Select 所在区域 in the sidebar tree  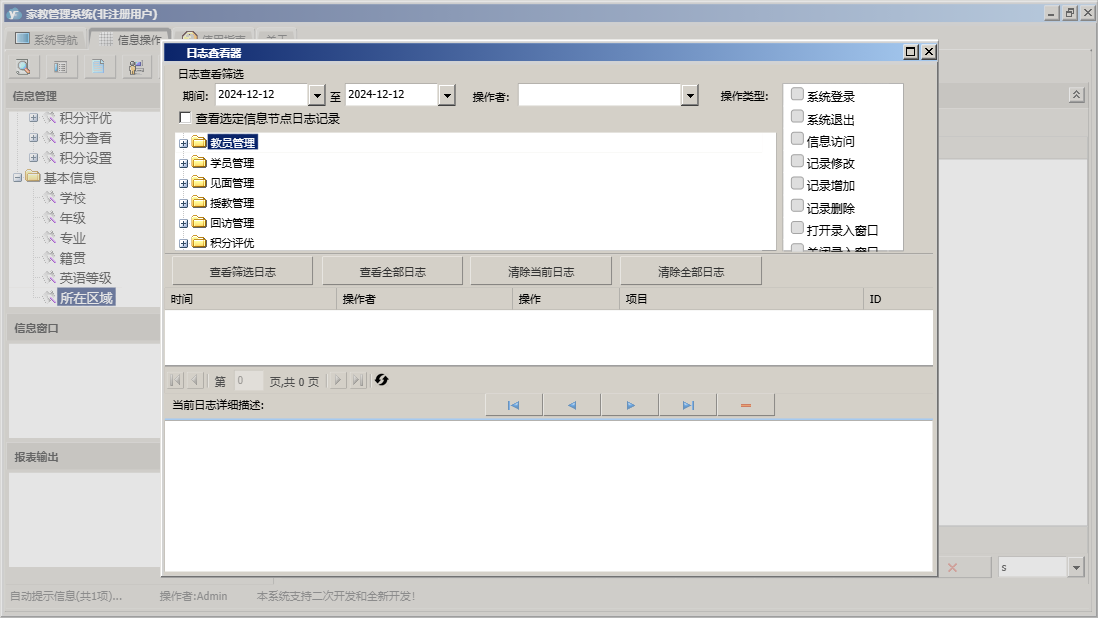86,298
